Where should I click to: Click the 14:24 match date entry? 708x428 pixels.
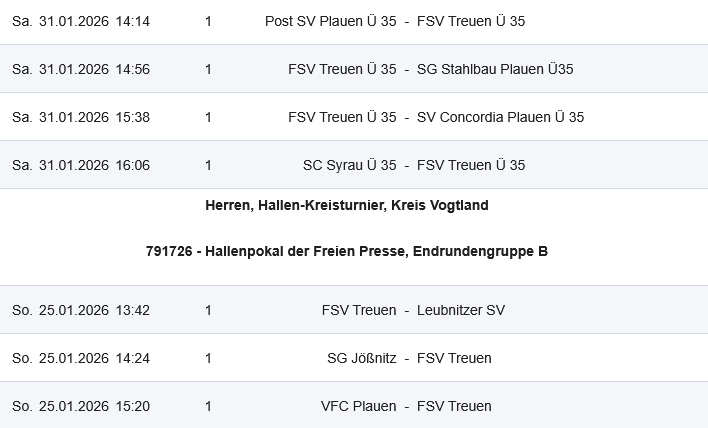pos(81,358)
